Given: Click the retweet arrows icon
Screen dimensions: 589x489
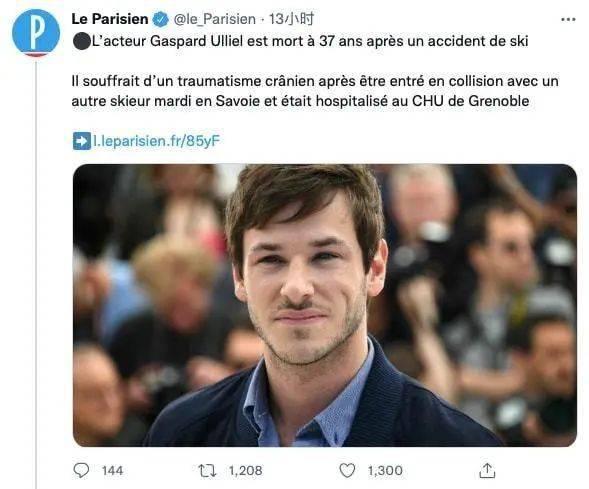Looking at the screenshot, I should (x=207, y=471).
